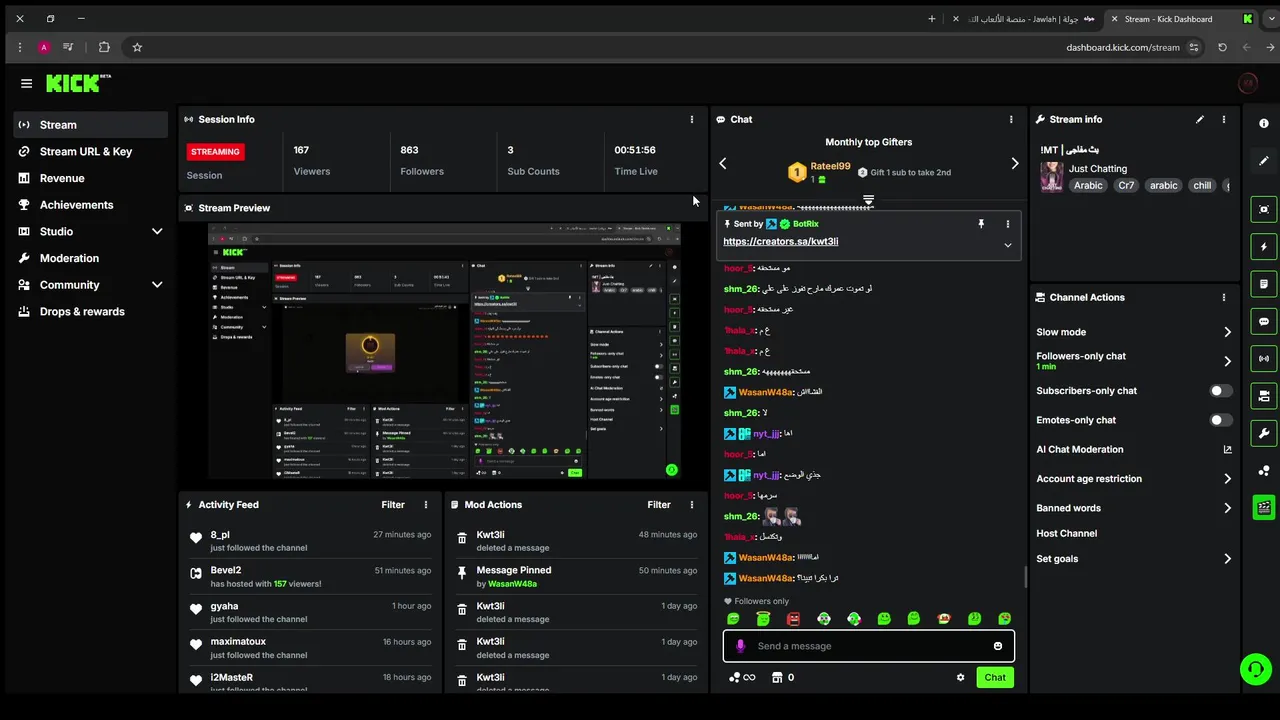Viewport: 1280px width, 720px height.
Task: Click the pencil icon in the right toolbar
Action: (1264, 160)
